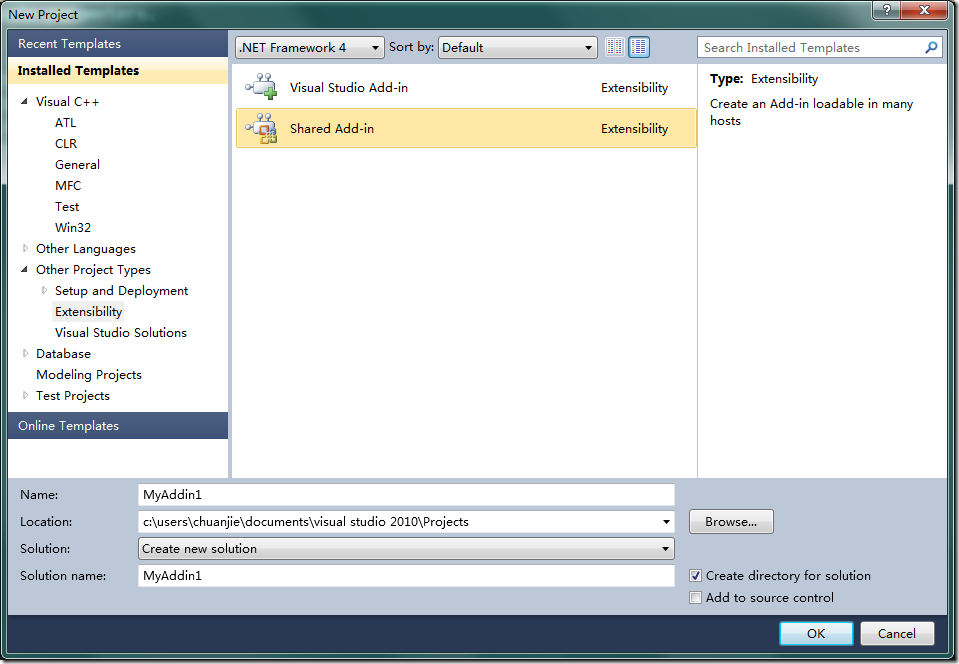Open the Sort by Default dropdown
The image size is (959, 664).
pyautogui.click(x=517, y=47)
